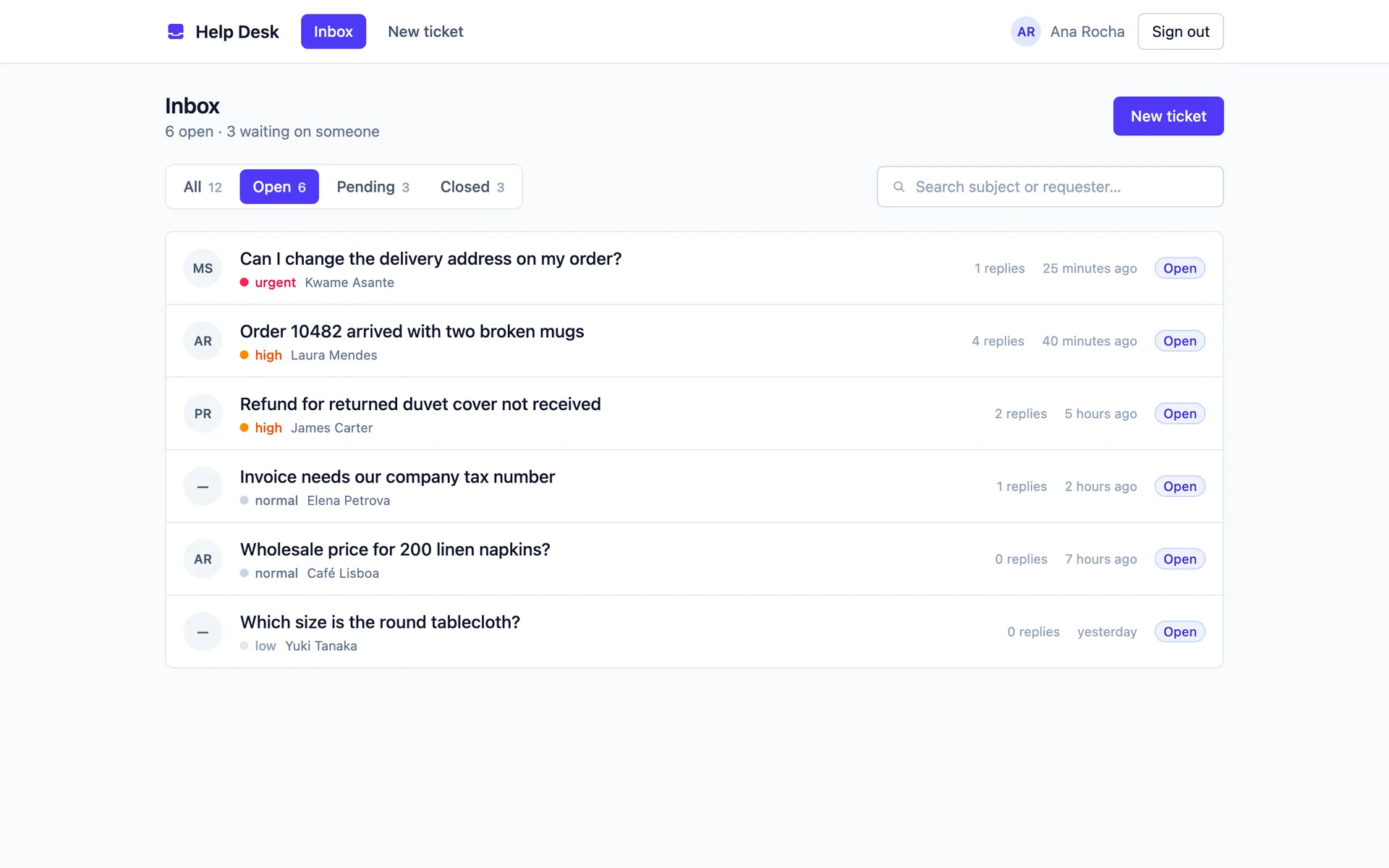Focus the search subject or requester field
Screen dimensions: 1389x868
click(1050, 187)
